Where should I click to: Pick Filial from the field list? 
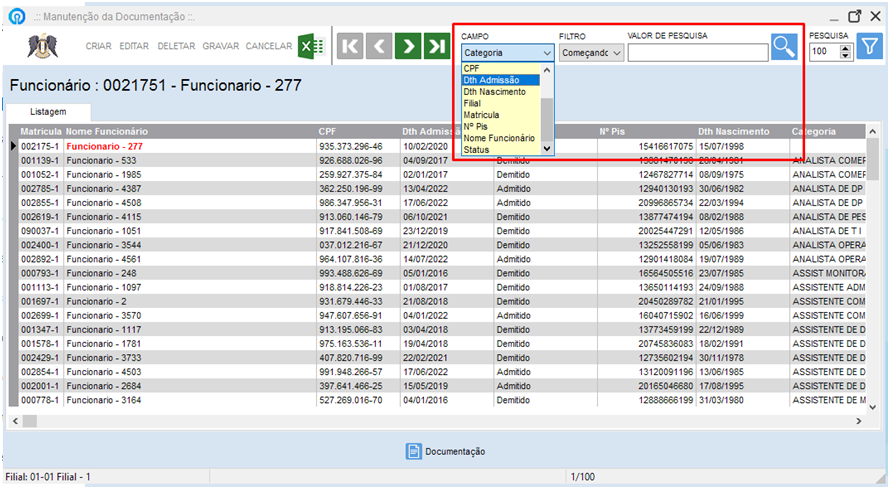(501, 103)
